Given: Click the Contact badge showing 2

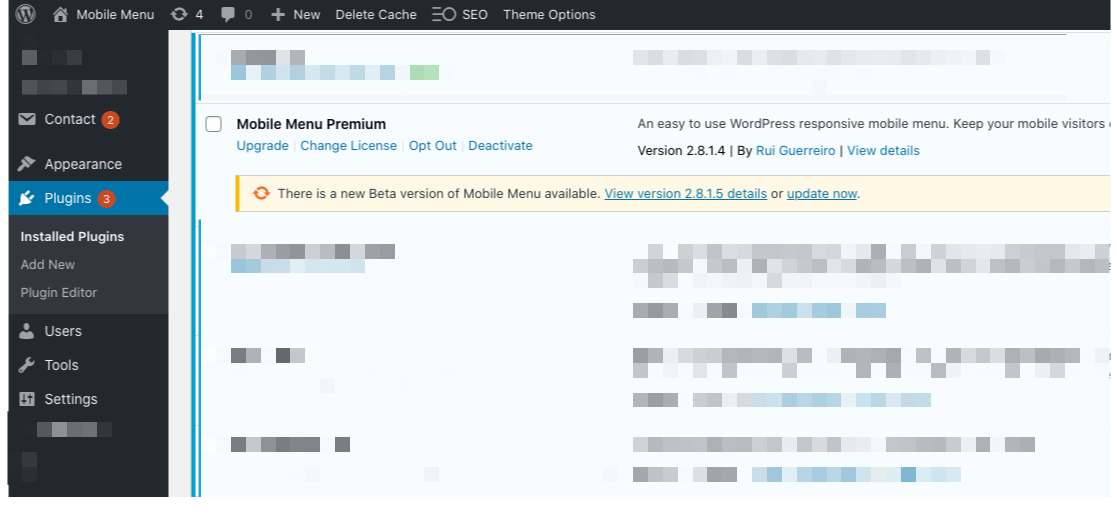Looking at the screenshot, I should coord(110,120).
